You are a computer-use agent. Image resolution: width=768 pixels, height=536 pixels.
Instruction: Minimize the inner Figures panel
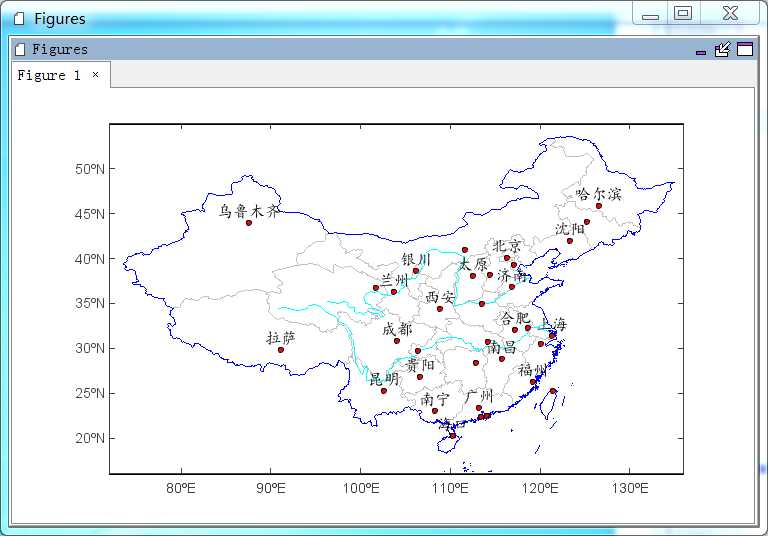point(701,52)
